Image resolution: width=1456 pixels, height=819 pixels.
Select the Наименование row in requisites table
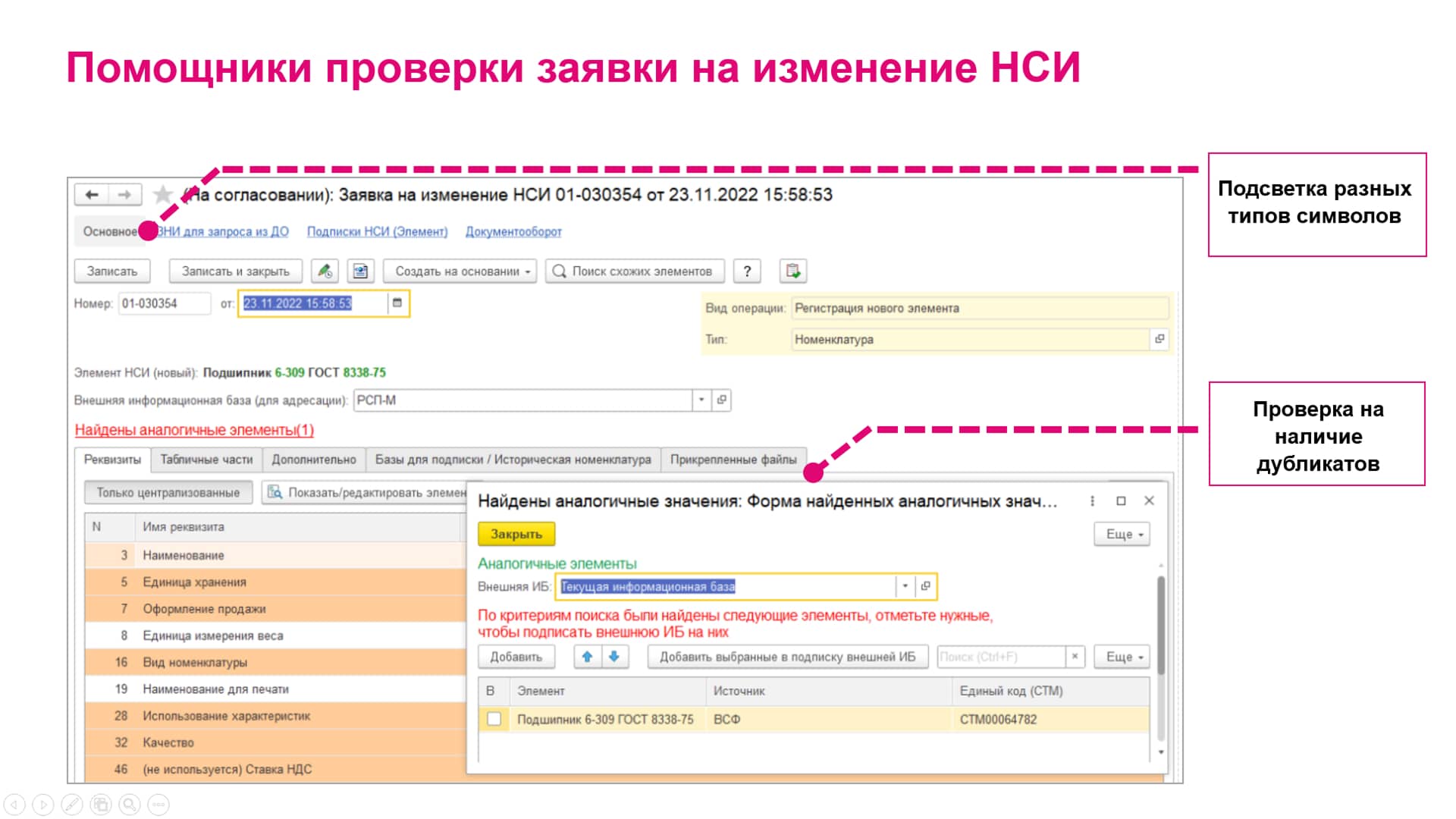[x=275, y=555]
